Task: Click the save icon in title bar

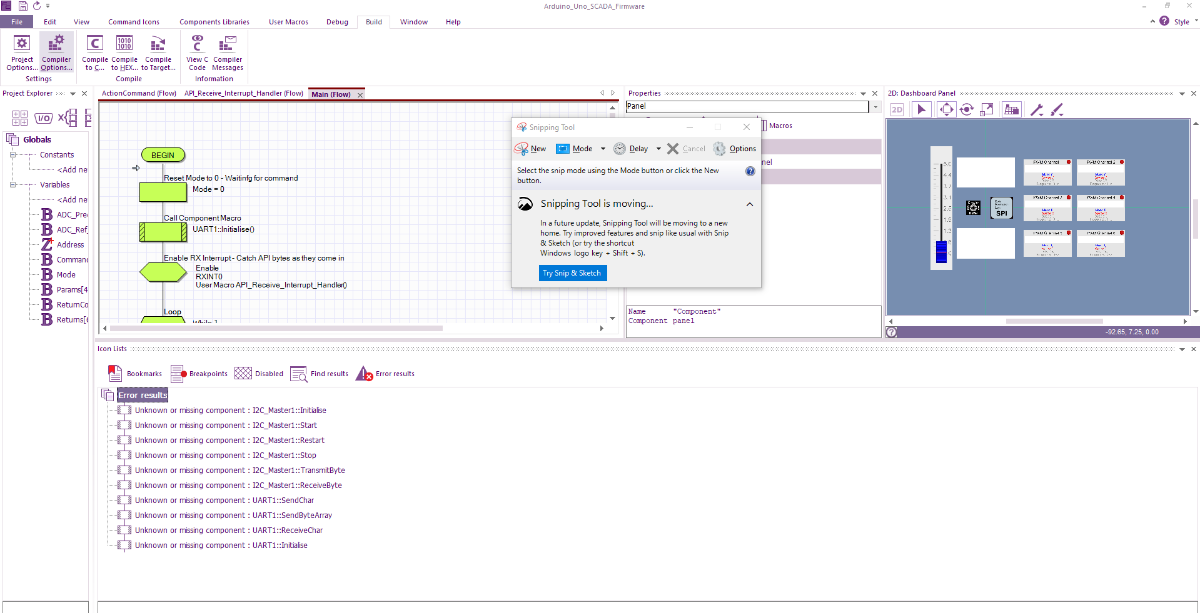Action: (x=22, y=5)
